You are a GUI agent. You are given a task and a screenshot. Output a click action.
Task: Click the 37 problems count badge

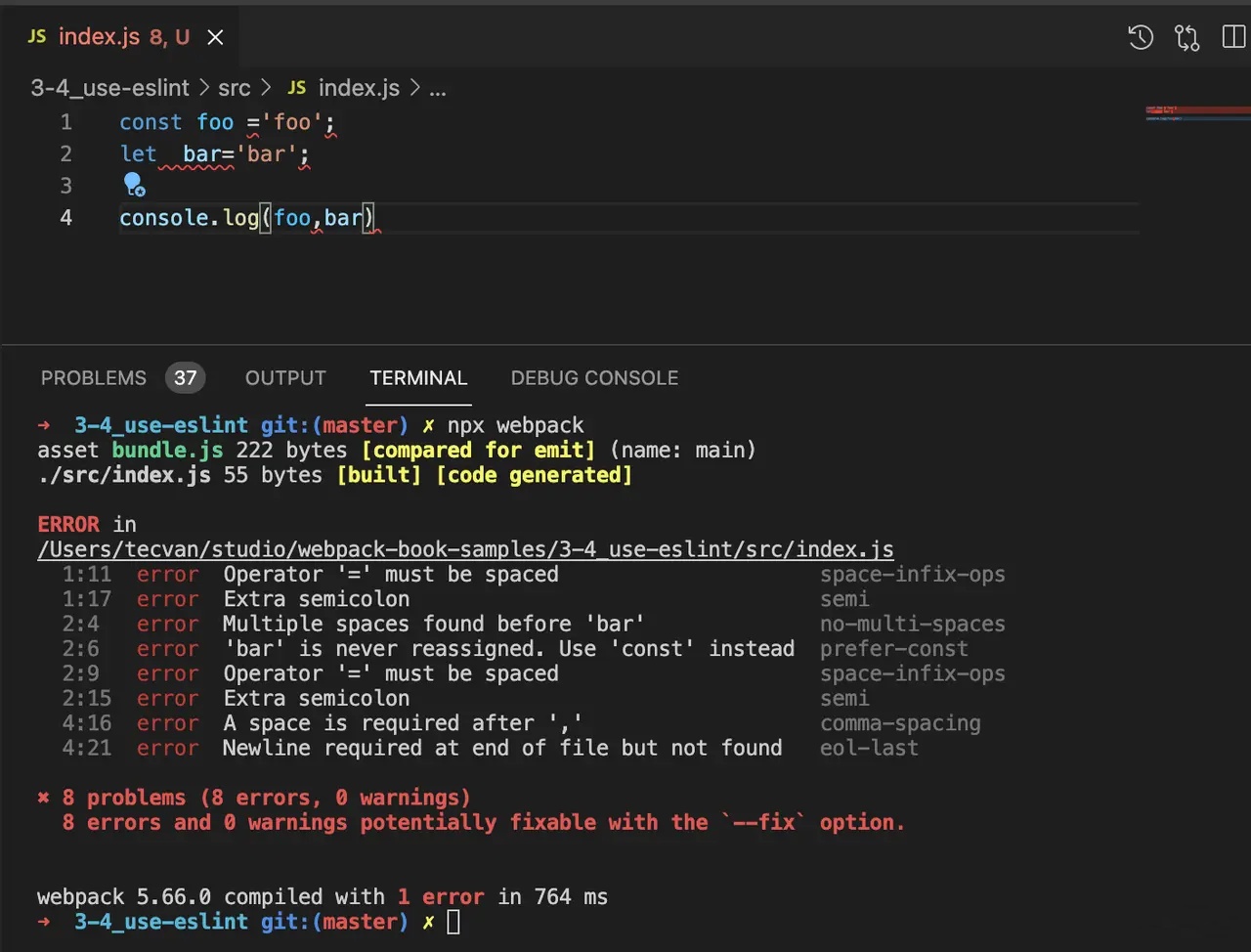[x=186, y=378]
